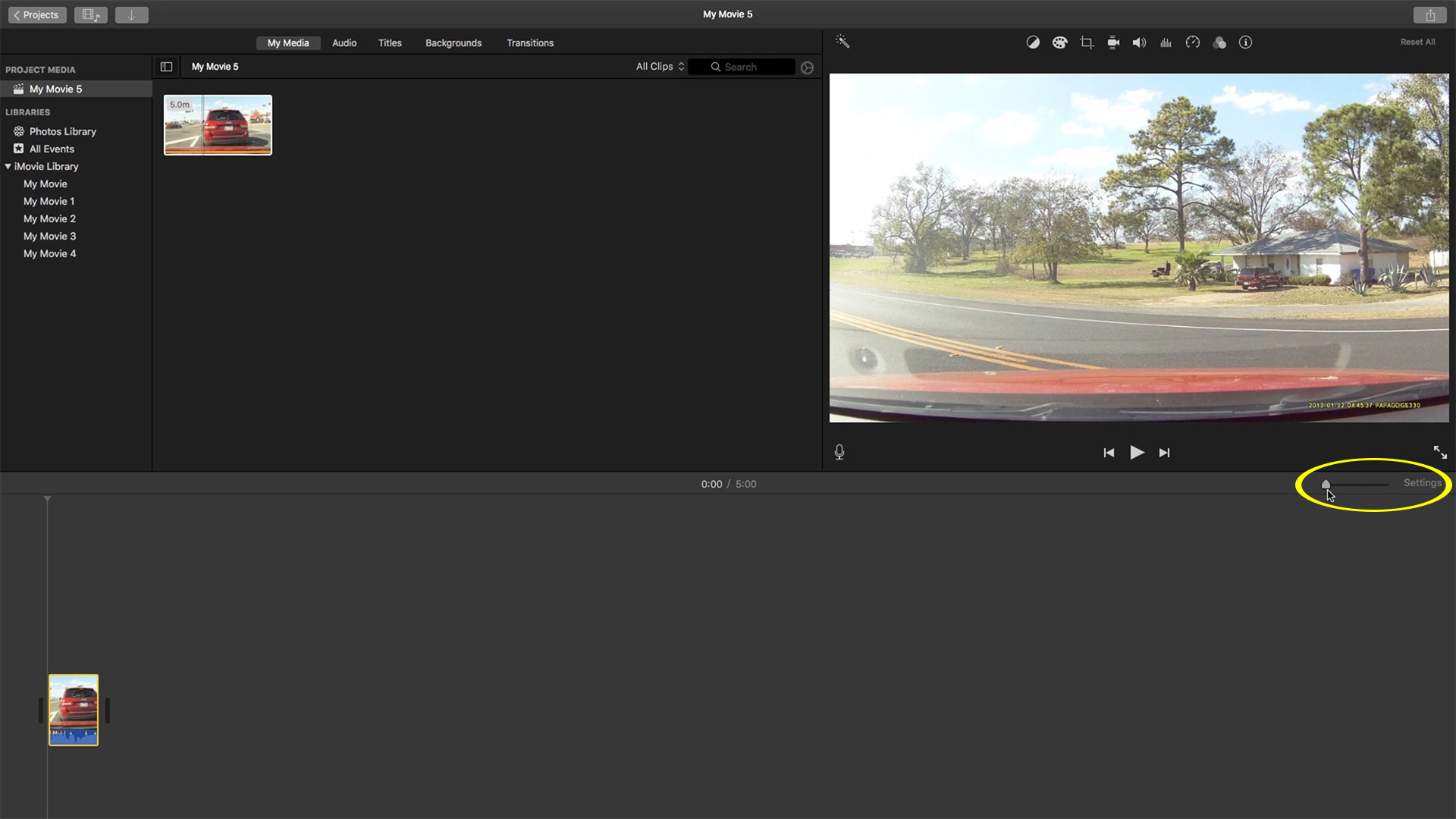Open the clip filter and audio effects icon

coord(1219,42)
